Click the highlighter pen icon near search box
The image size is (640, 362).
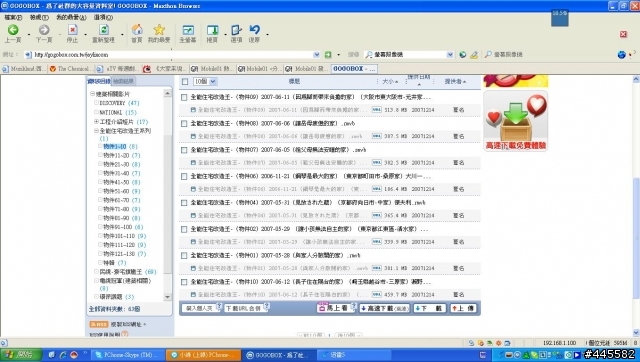tap(474, 54)
